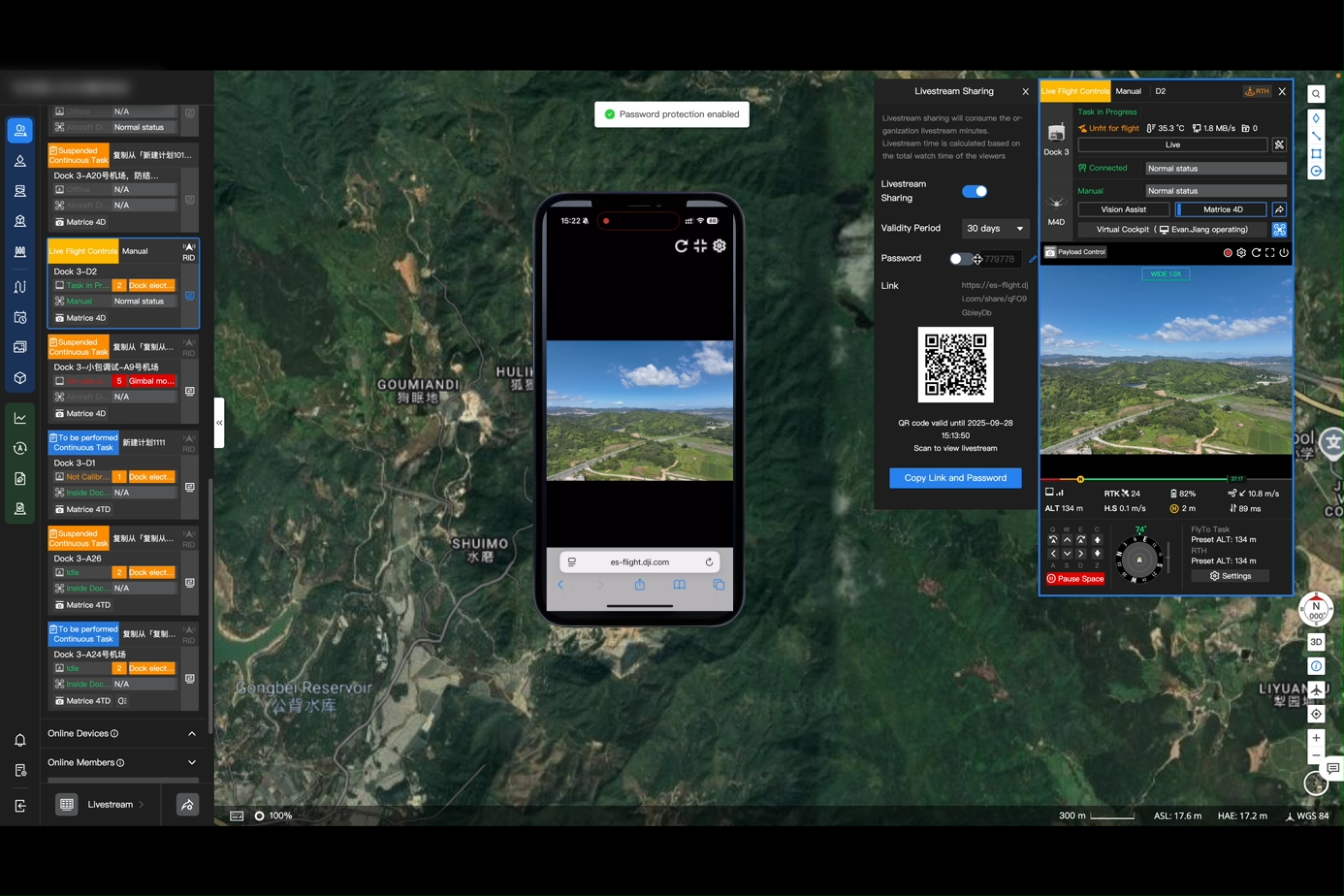Click the RTH return-to-home icon
The height and width of the screenshot is (896, 1344).
click(x=1257, y=91)
